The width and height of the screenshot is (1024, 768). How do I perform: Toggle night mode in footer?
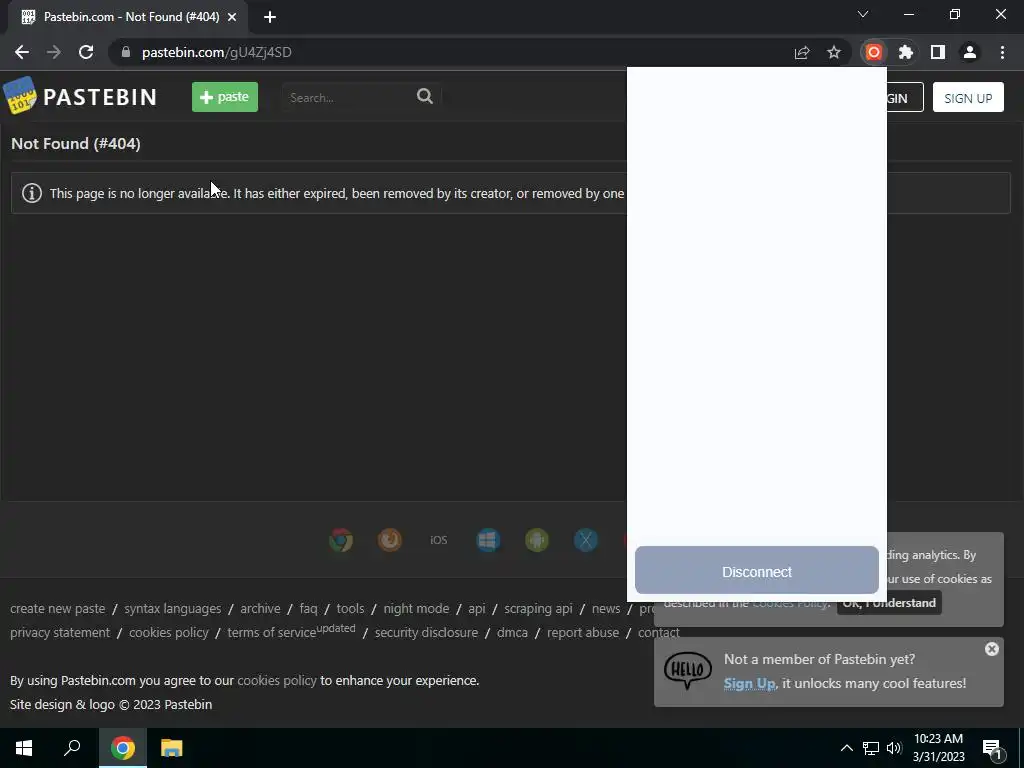coord(416,609)
